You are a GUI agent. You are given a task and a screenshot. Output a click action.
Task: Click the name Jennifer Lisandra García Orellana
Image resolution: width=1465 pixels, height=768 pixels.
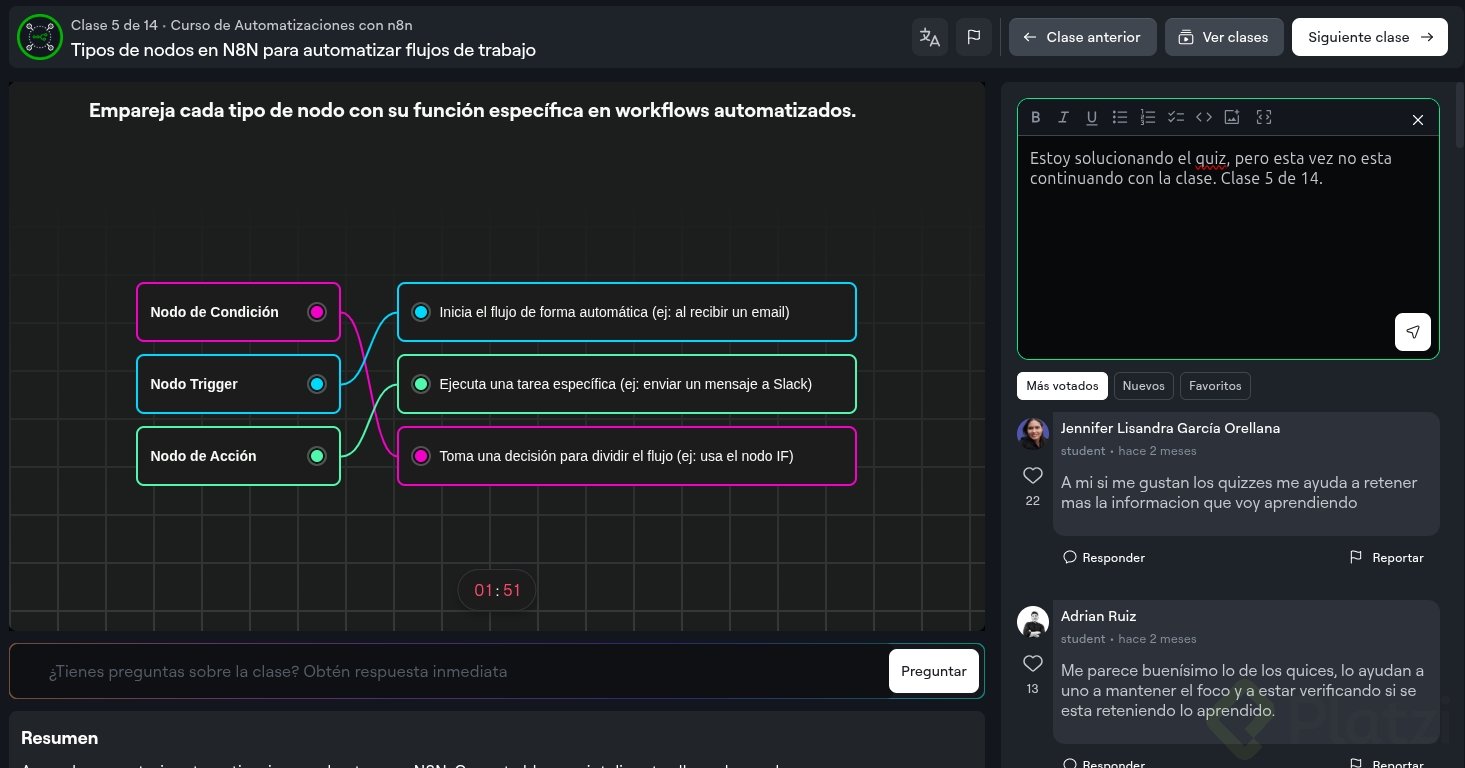point(1170,428)
